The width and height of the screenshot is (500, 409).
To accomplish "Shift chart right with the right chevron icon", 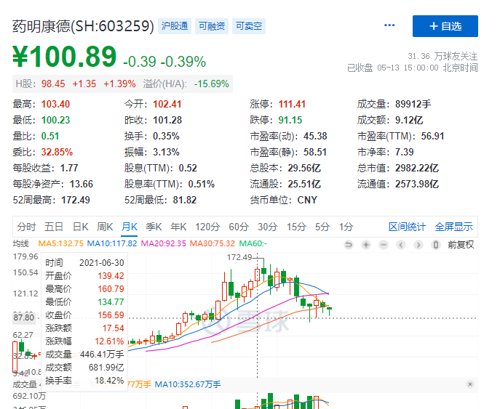I will click(x=418, y=245).
